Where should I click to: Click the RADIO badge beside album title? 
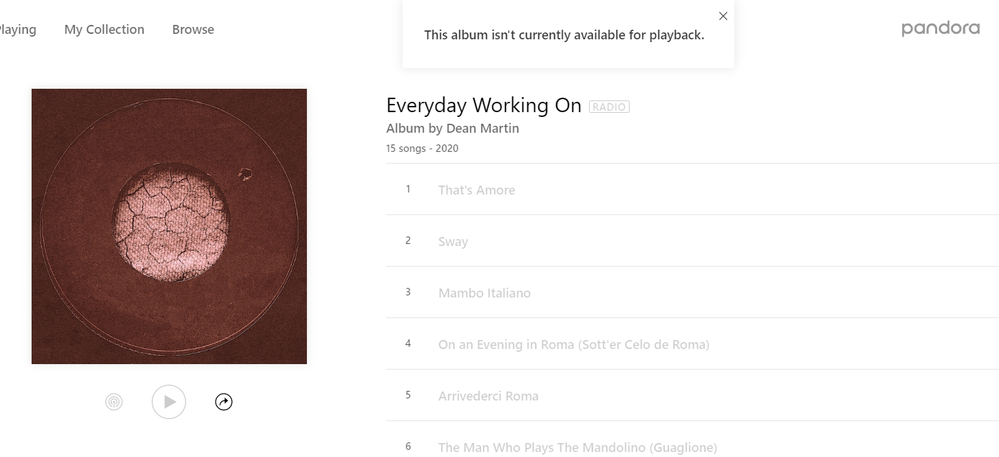pyautogui.click(x=609, y=107)
